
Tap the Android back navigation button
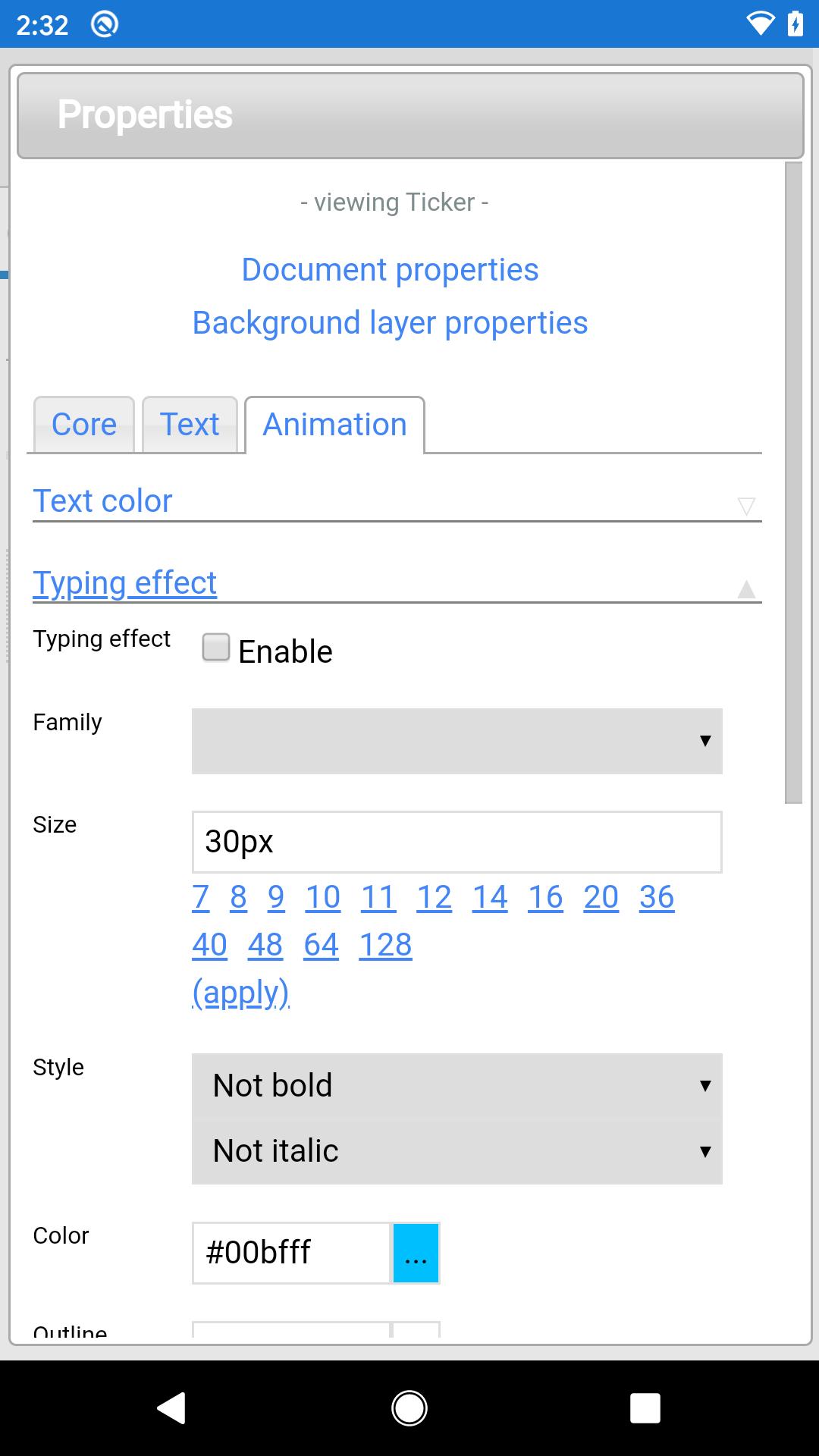[171, 1408]
